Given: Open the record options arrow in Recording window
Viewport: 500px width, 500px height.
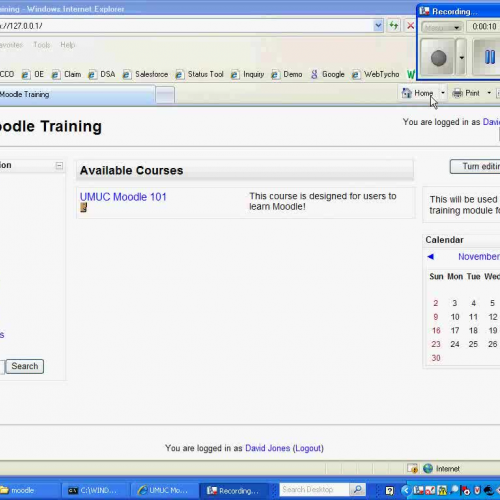Looking at the screenshot, I should click(461, 57).
